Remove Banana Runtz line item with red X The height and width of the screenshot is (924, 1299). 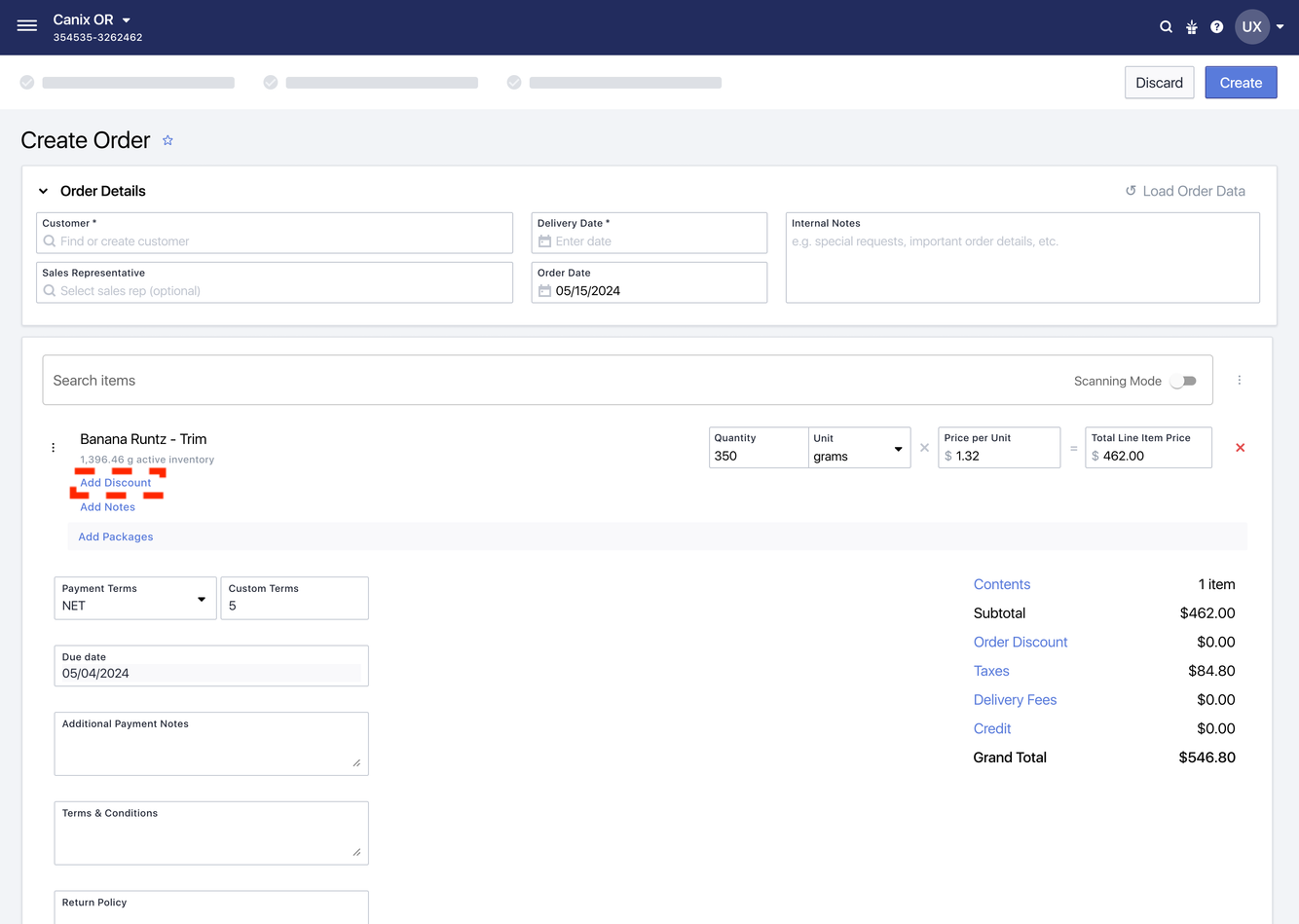(x=1240, y=448)
